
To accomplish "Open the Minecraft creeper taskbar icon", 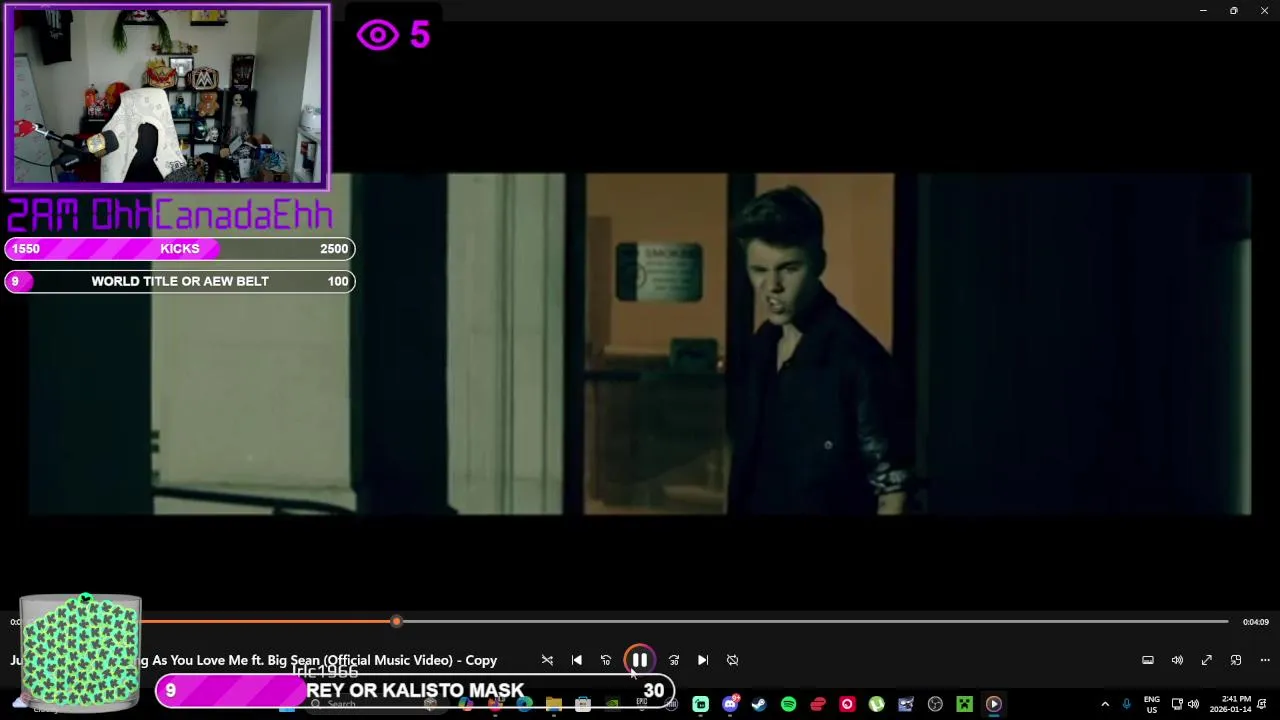I will coord(964,704).
